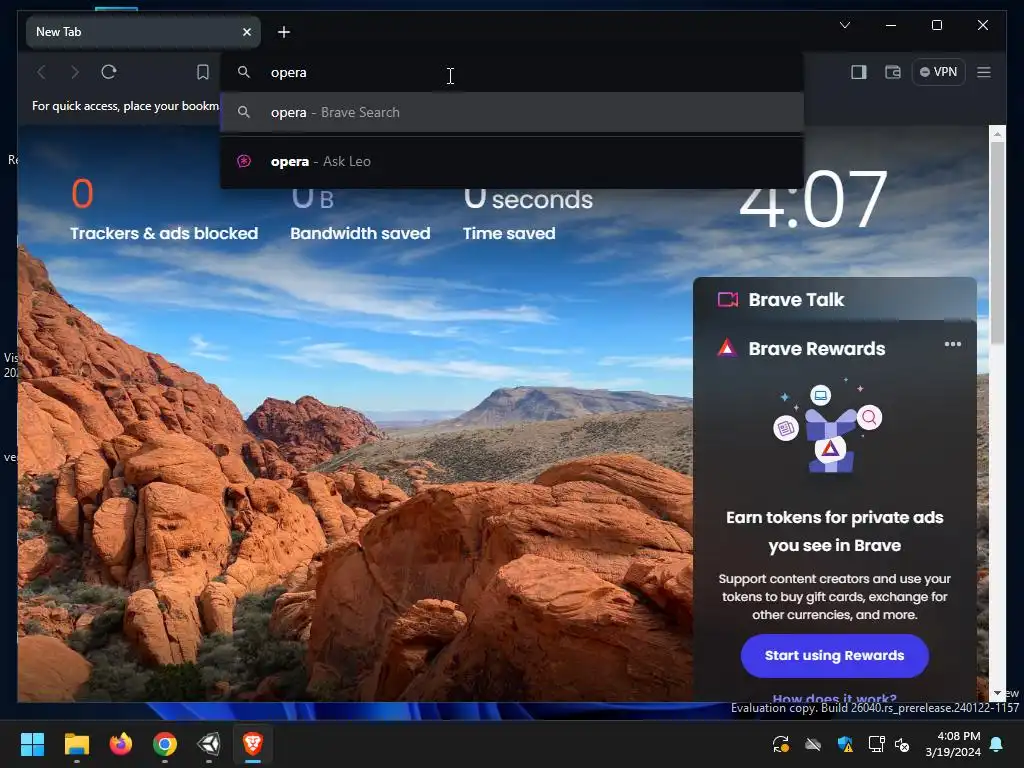Click the Trackers & ads blocked stat

[164, 210]
